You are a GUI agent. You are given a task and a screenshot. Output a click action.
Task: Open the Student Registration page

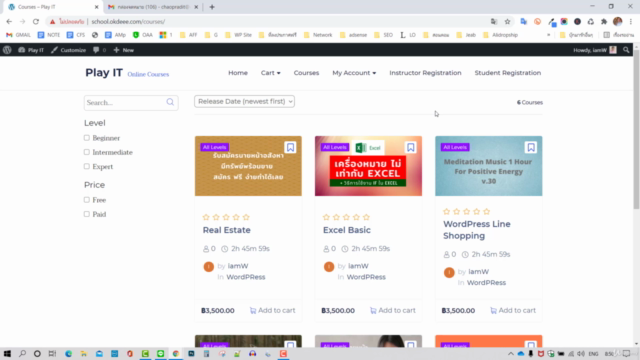[x=508, y=73]
